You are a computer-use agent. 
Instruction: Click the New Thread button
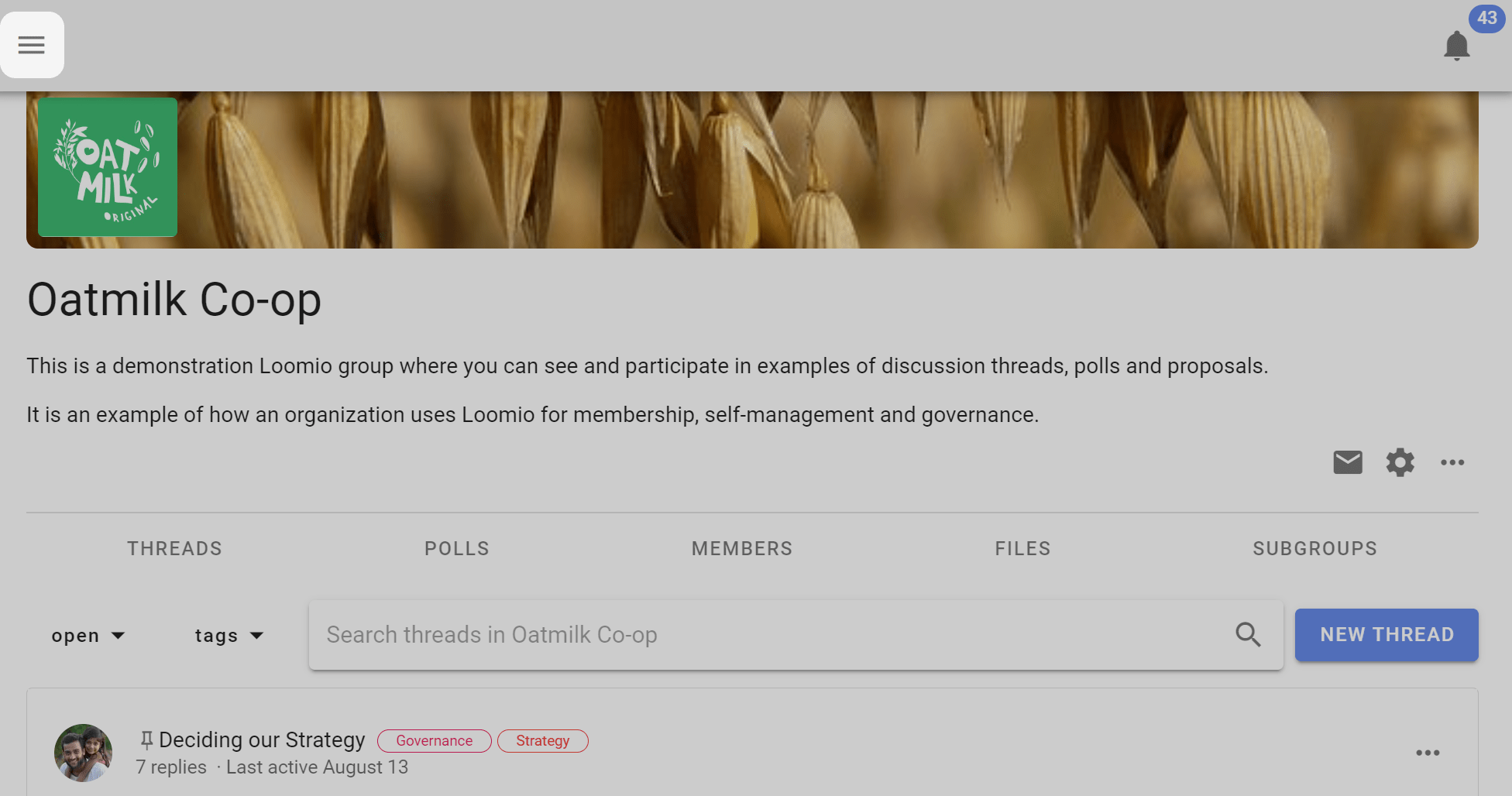point(1387,635)
